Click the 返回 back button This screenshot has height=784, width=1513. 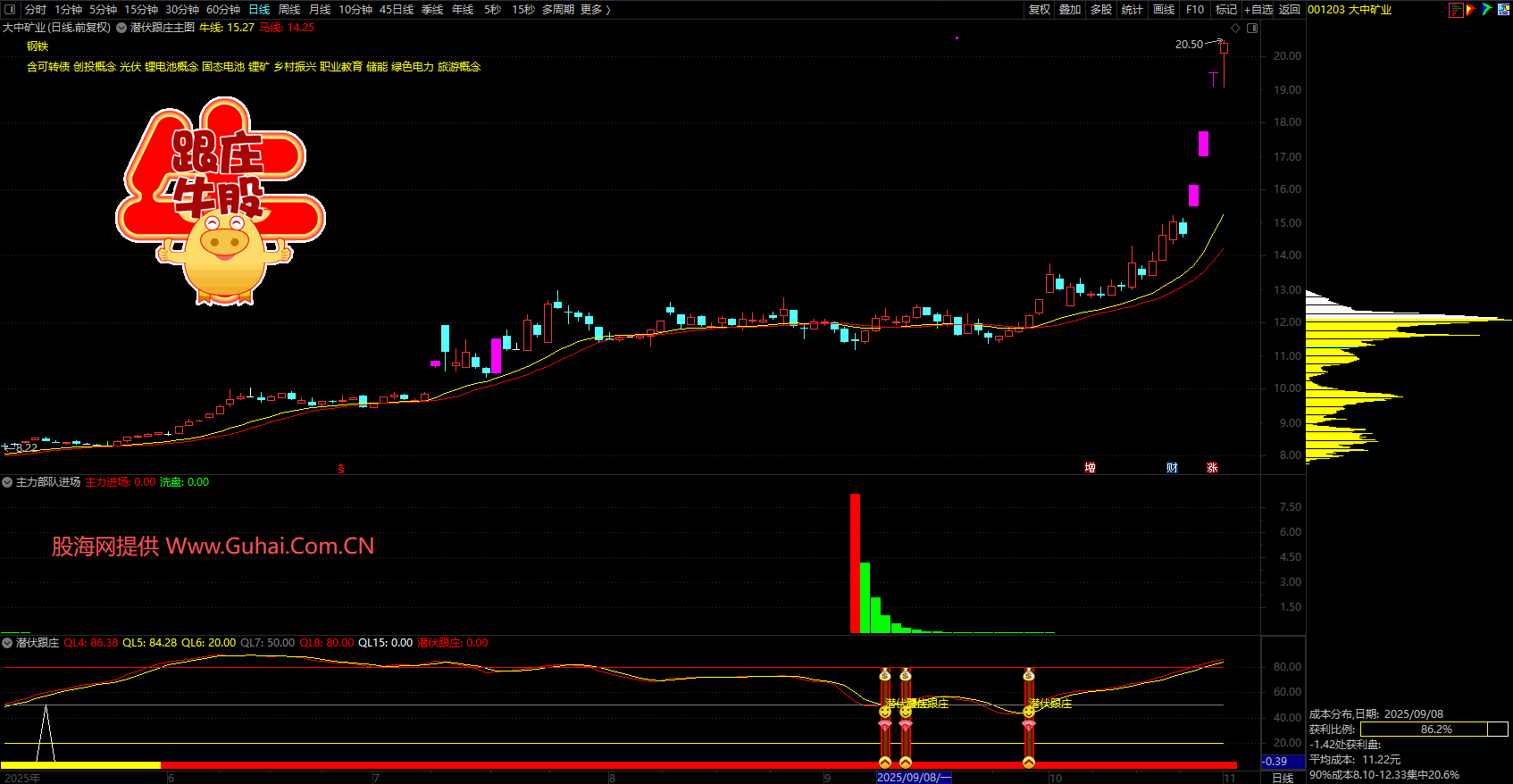(x=1289, y=10)
